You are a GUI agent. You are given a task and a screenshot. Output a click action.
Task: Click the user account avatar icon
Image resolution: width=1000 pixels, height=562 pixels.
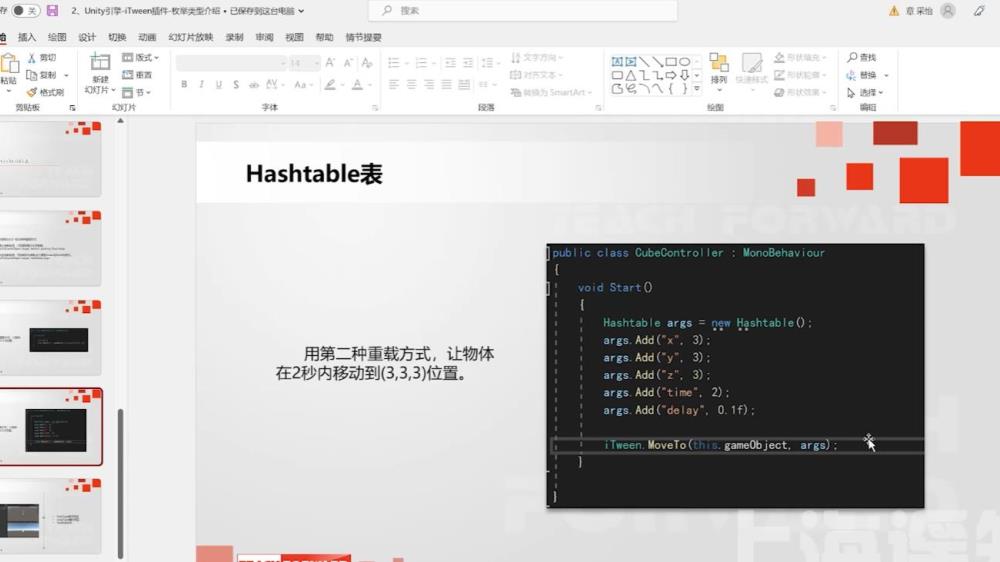[948, 11]
